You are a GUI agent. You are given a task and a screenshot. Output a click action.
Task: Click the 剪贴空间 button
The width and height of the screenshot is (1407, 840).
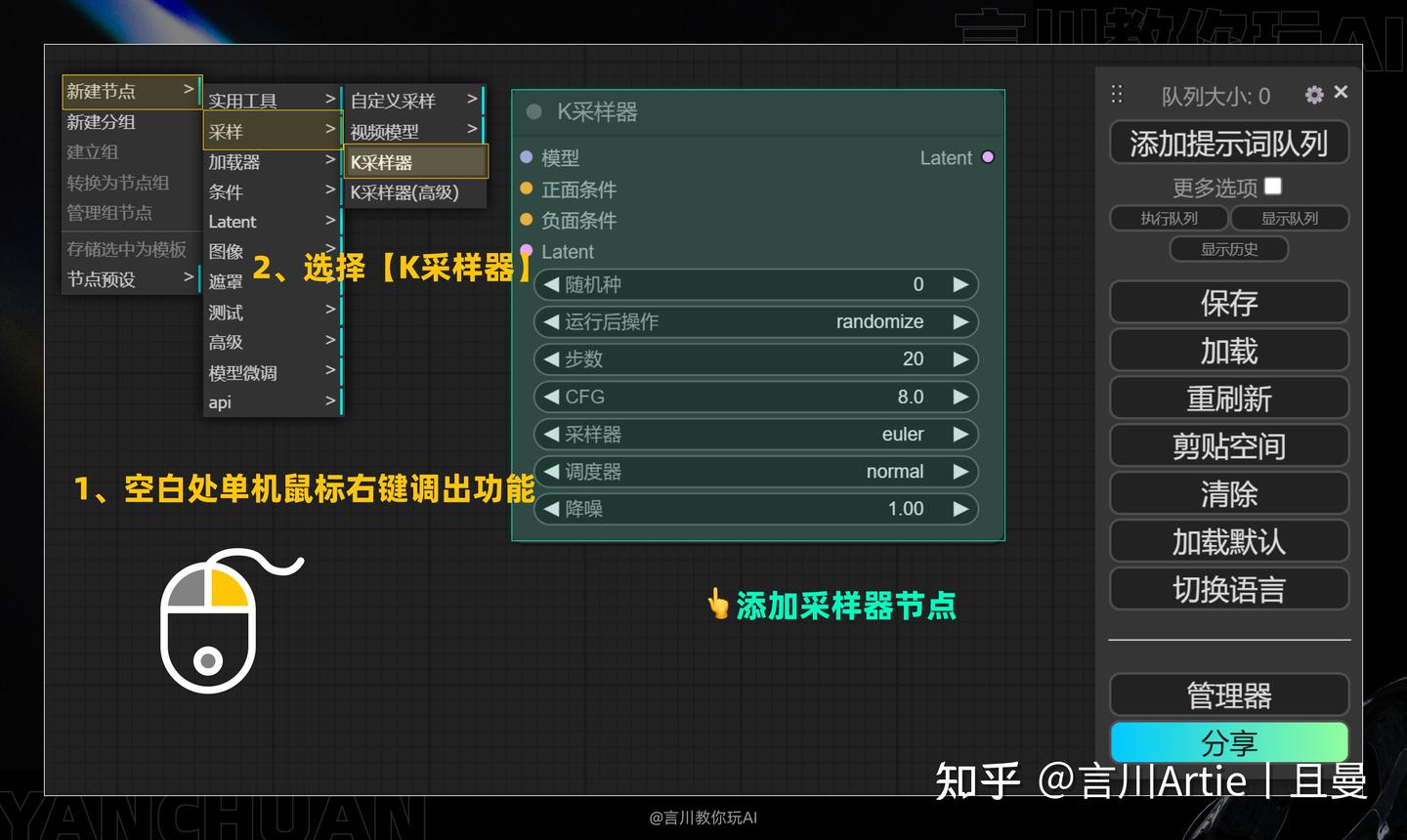click(1229, 445)
